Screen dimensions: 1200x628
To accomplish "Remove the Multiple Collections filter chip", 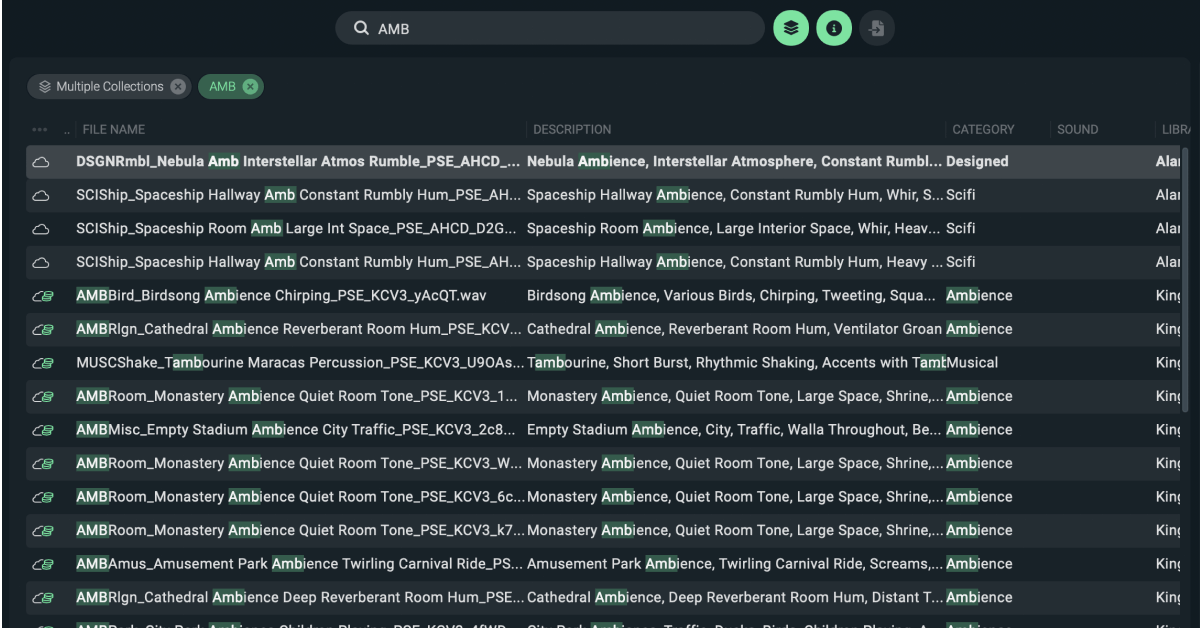I will pos(178,86).
